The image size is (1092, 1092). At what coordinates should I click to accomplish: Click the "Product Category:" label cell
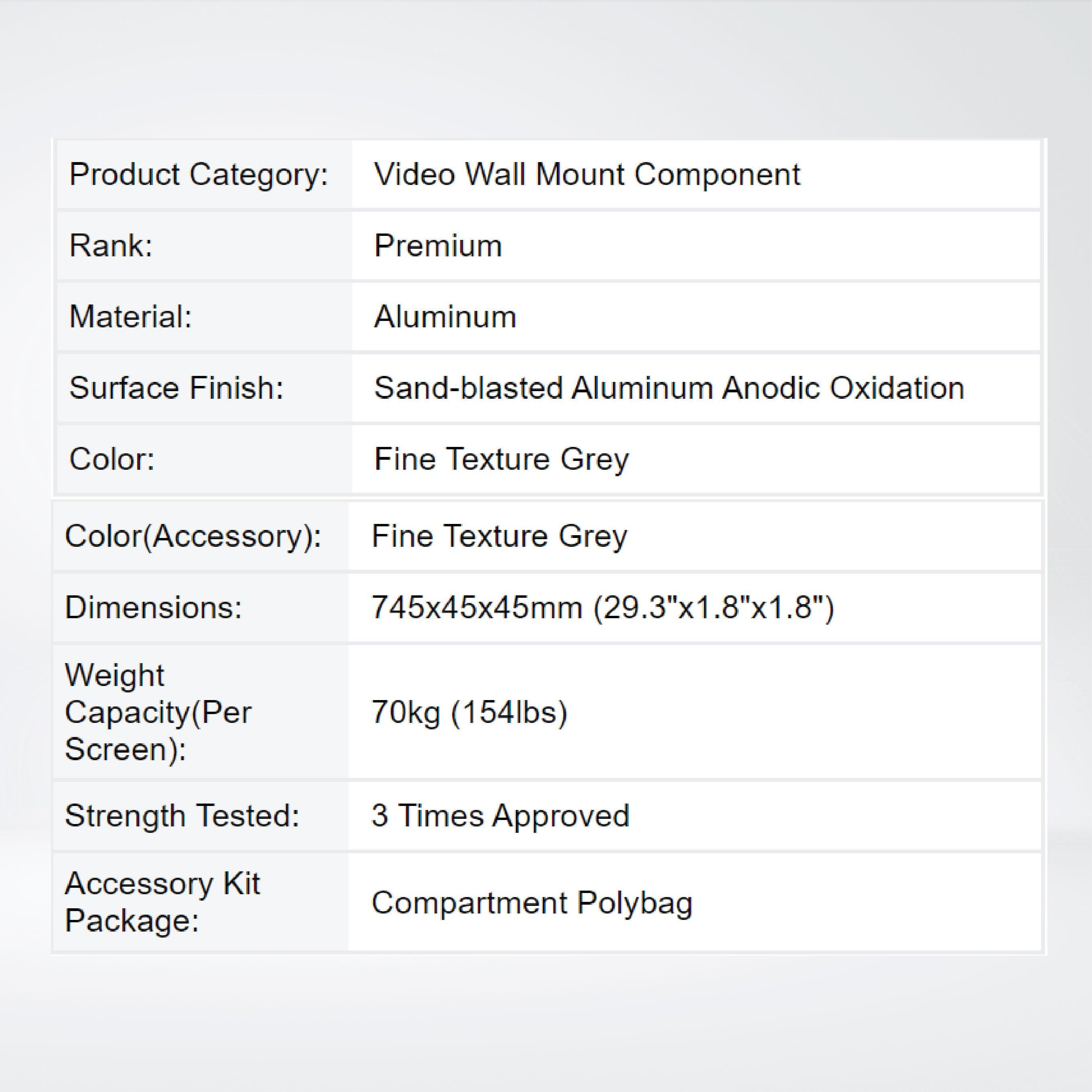pyautogui.click(x=199, y=174)
